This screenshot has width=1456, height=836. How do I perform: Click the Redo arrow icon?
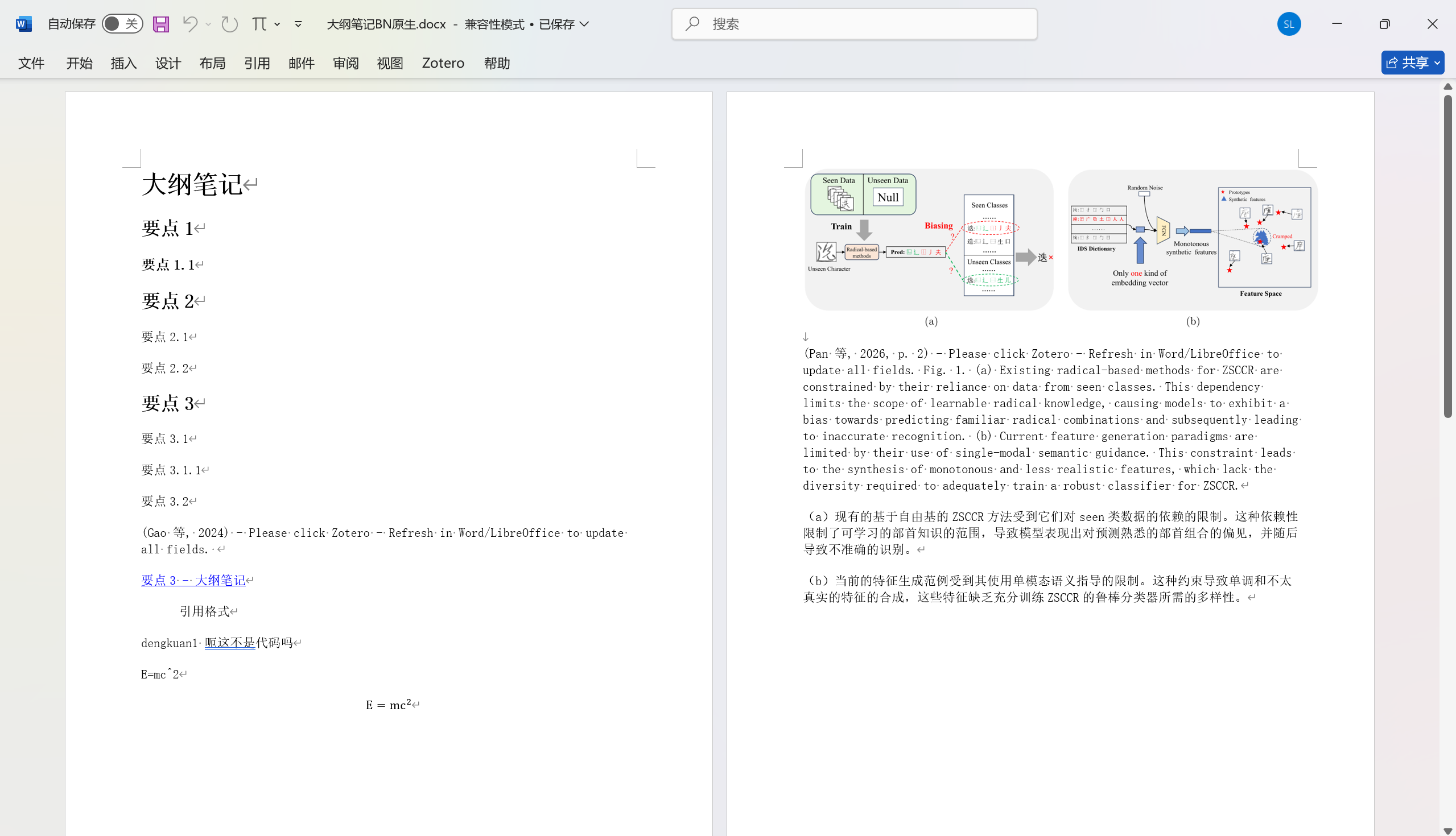click(x=230, y=24)
